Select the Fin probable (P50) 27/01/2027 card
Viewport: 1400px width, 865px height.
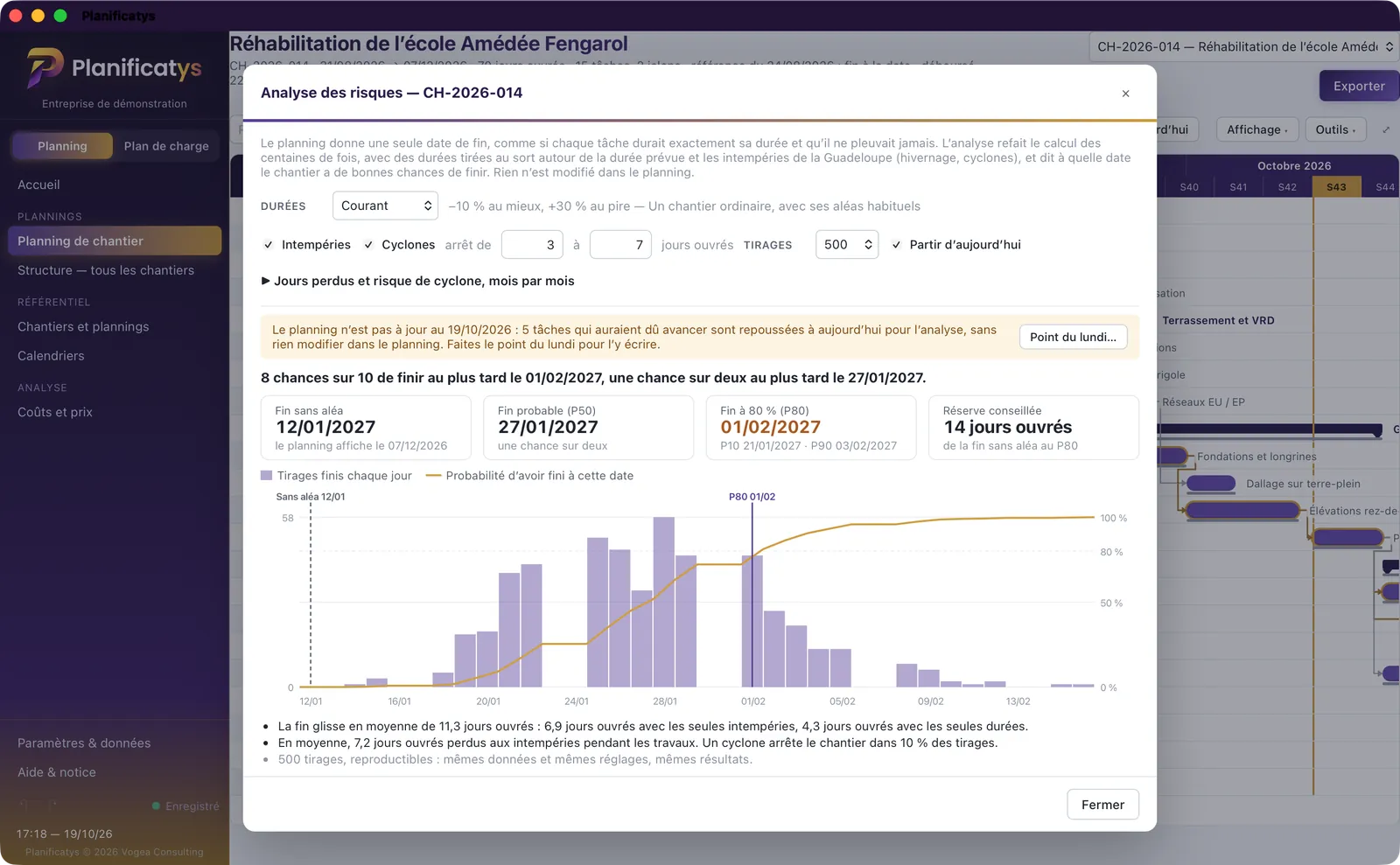pos(588,428)
